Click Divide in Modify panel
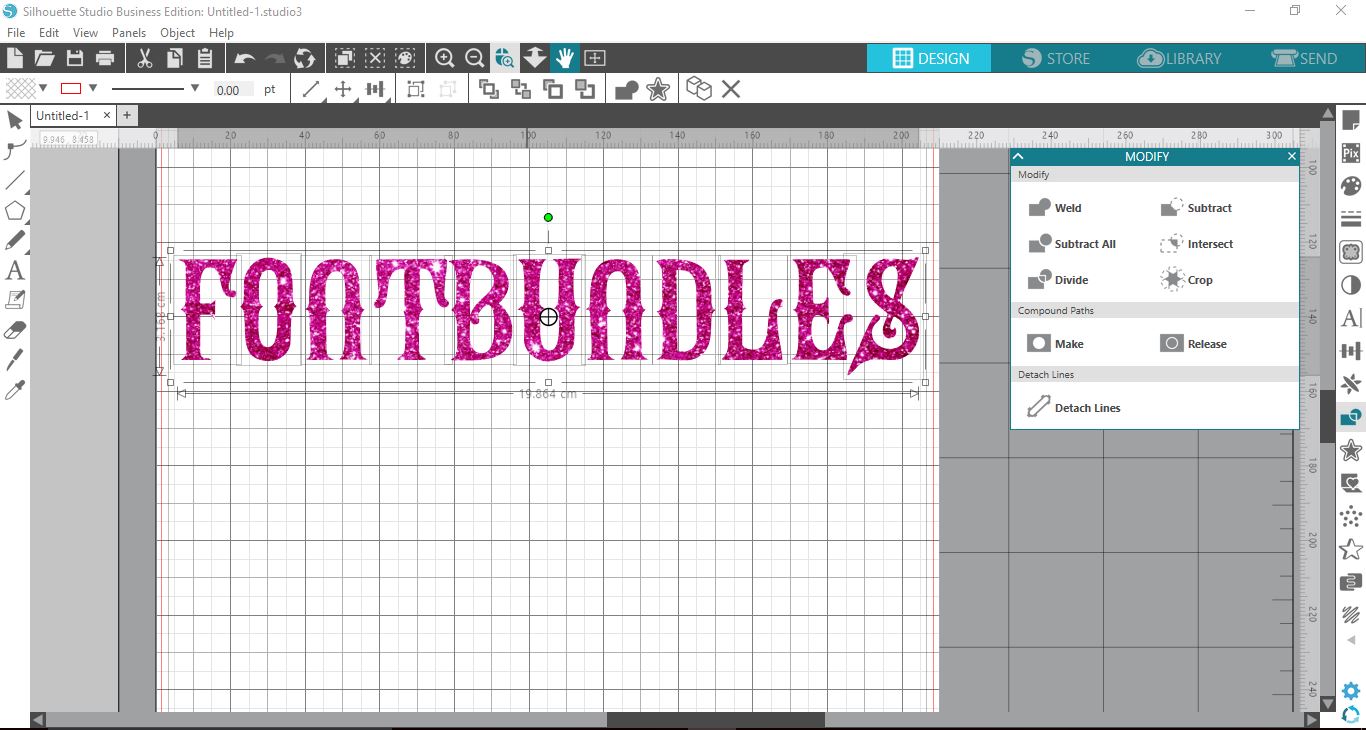The height and width of the screenshot is (730, 1366). (1058, 280)
